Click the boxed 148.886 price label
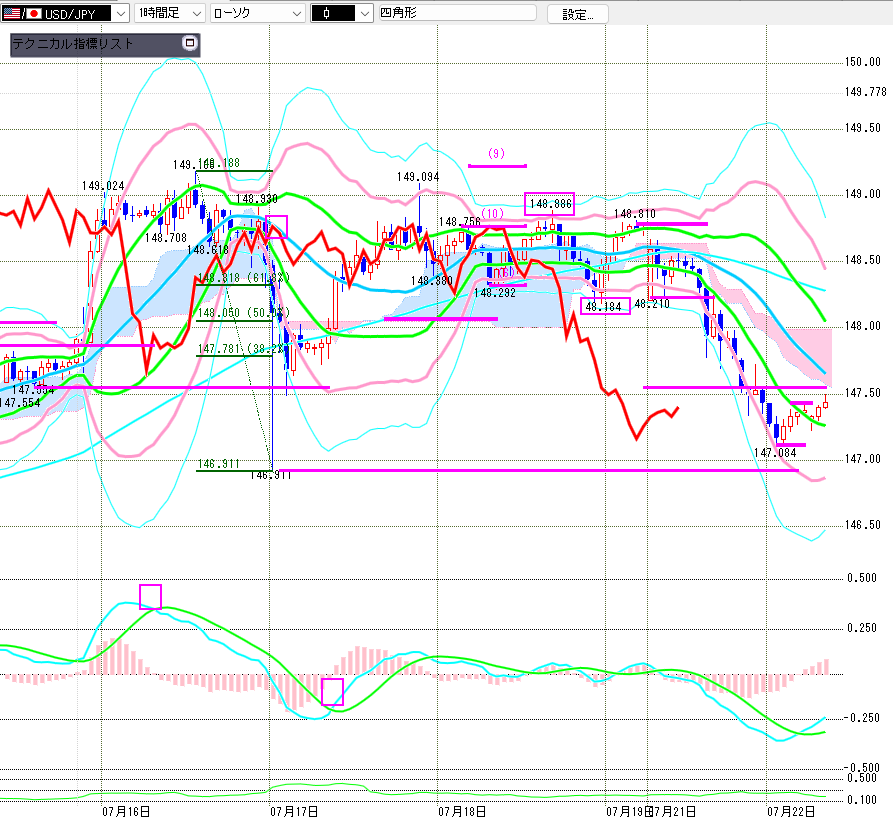Viewport: 893px width, 821px height. [550, 204]
